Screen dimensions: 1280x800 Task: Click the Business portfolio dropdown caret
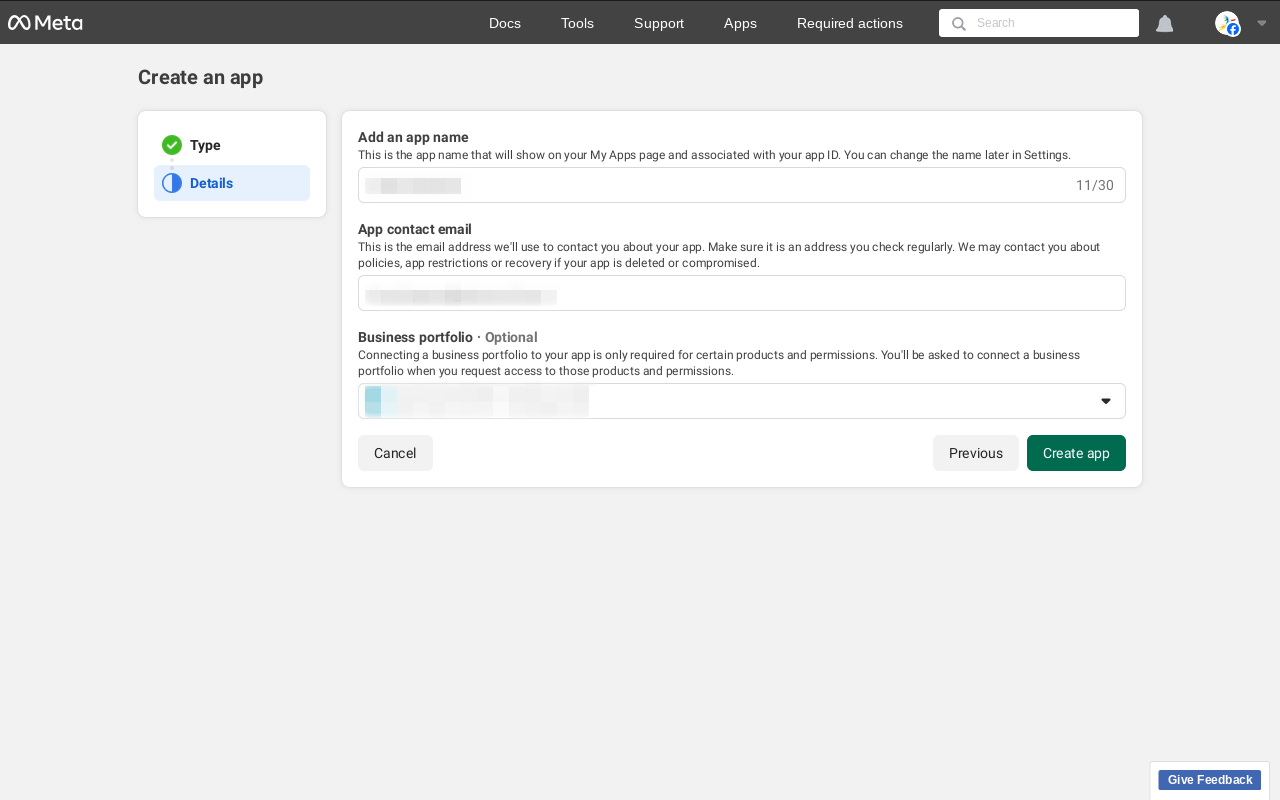pos(1106,401)
